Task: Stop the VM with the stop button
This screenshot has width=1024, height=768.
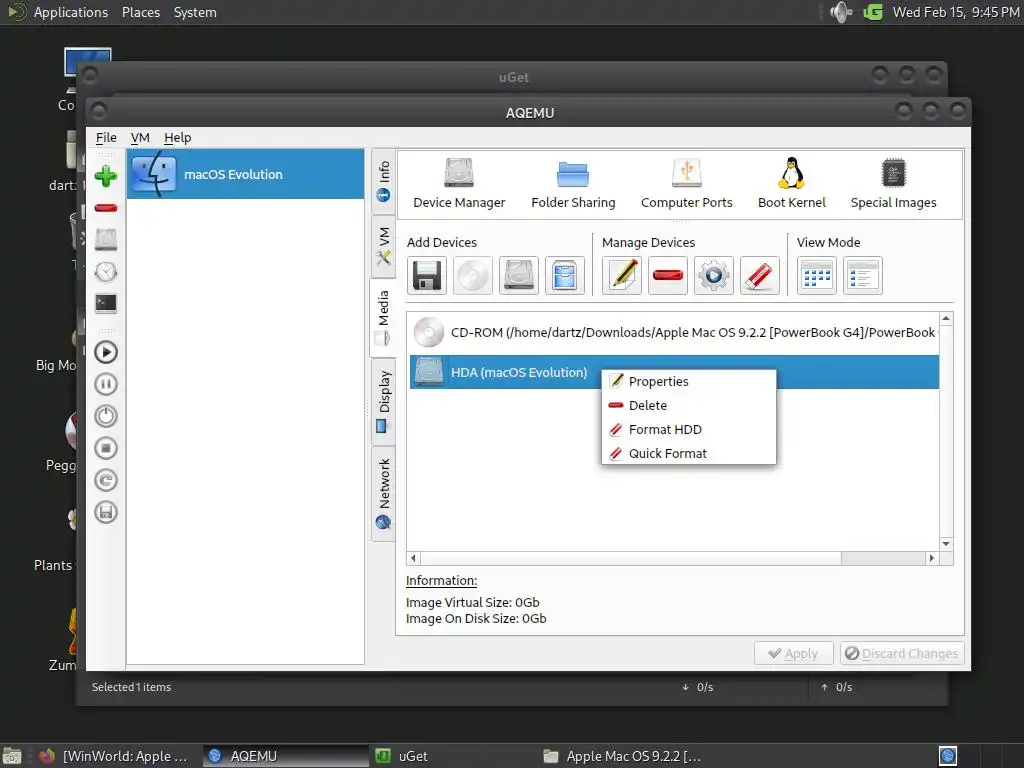Action: [x=106, y=448]
